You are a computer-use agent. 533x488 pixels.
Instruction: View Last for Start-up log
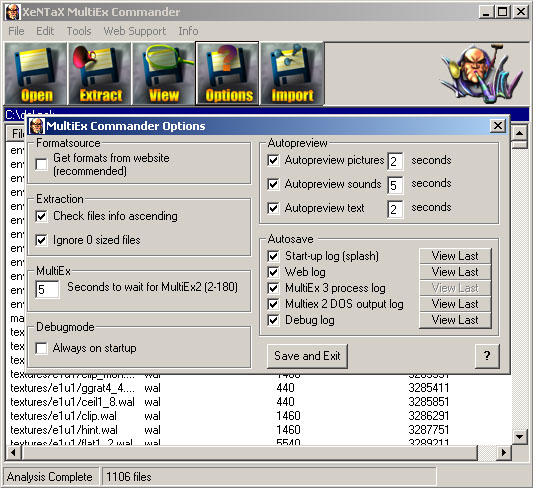click(x=455, y=256)
